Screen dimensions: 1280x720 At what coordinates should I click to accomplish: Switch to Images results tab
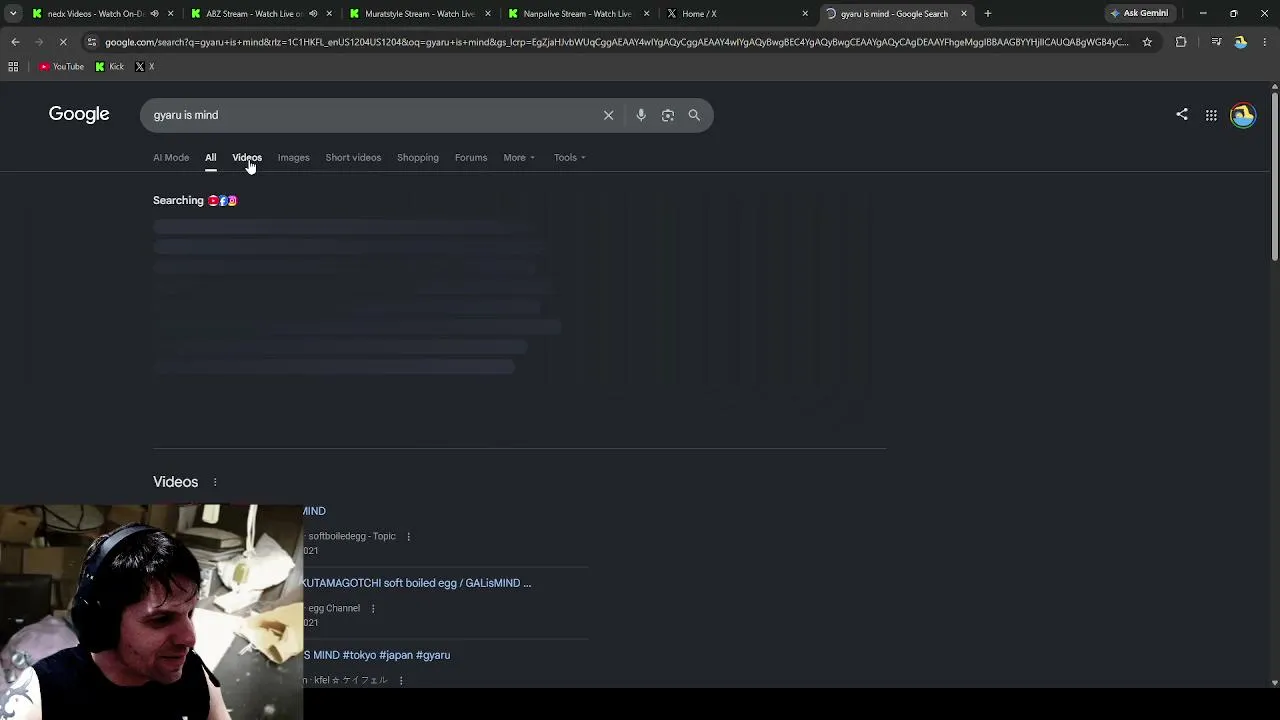(x=293, y=157)
